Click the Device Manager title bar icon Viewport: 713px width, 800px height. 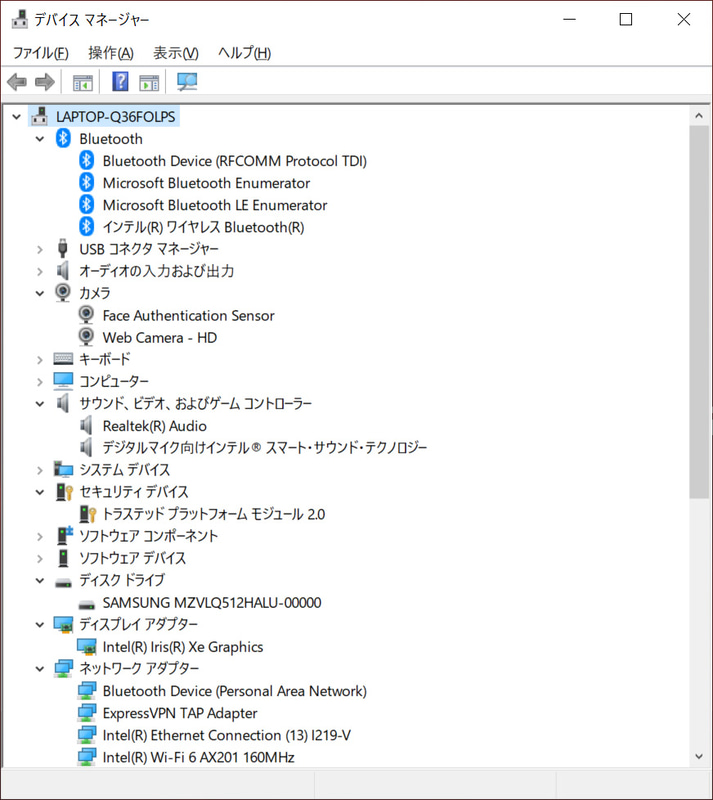(x=20, y=19)
